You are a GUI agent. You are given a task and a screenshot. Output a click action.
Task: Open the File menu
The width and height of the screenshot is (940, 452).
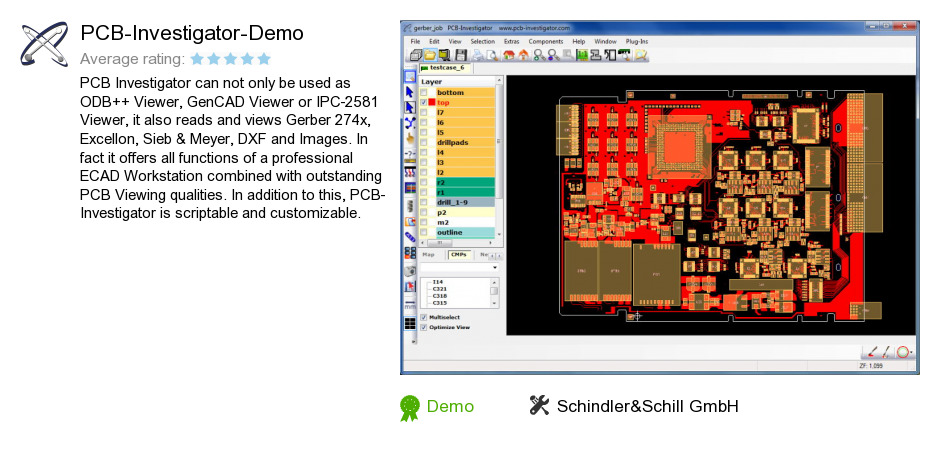(415, 41)
